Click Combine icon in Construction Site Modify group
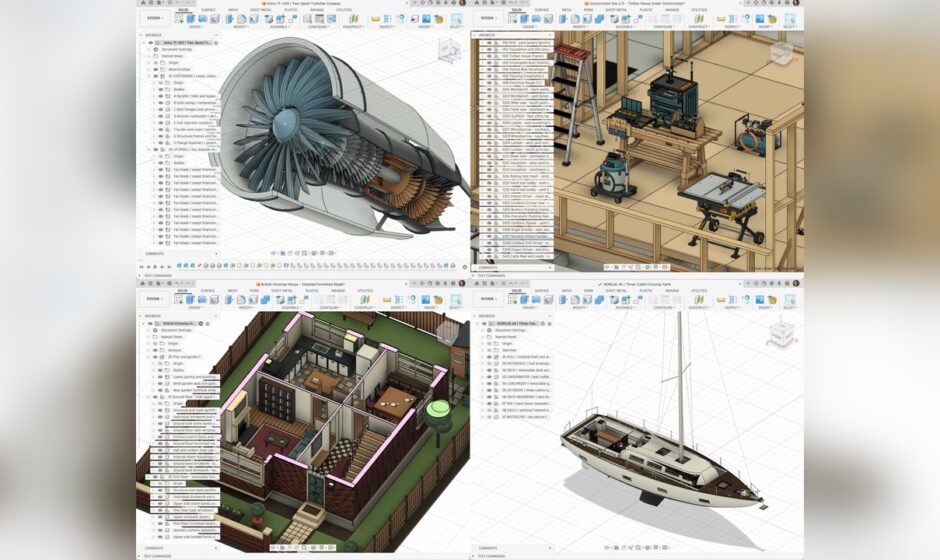The width and height of the screenshot is (940, 560). (599, 19)
